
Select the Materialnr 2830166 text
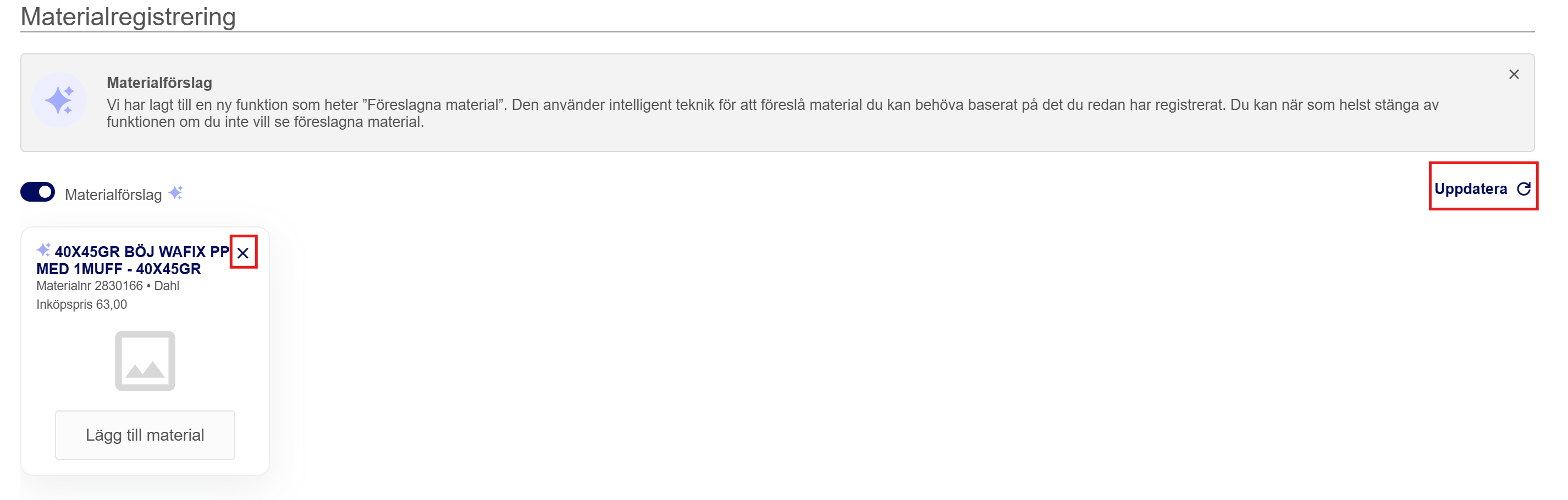(90, 286)
